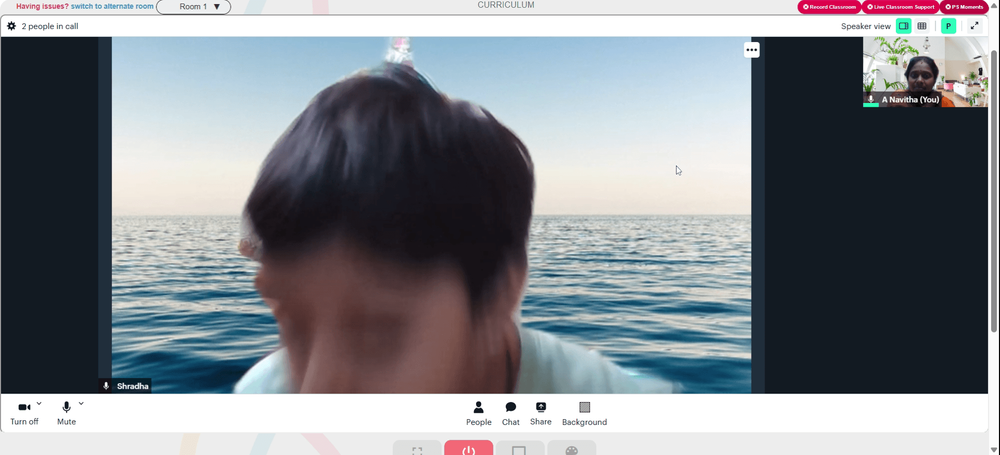Click the green P button
The height and width of the screenshot is (455, 1000).
coord(948,26)
